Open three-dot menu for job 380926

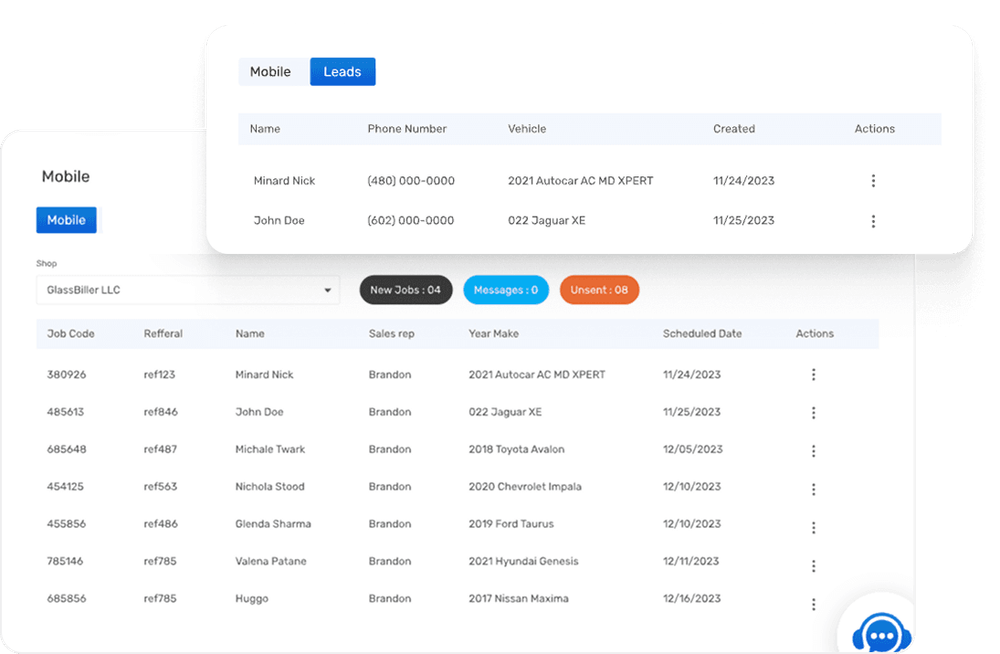pos(813,375)
